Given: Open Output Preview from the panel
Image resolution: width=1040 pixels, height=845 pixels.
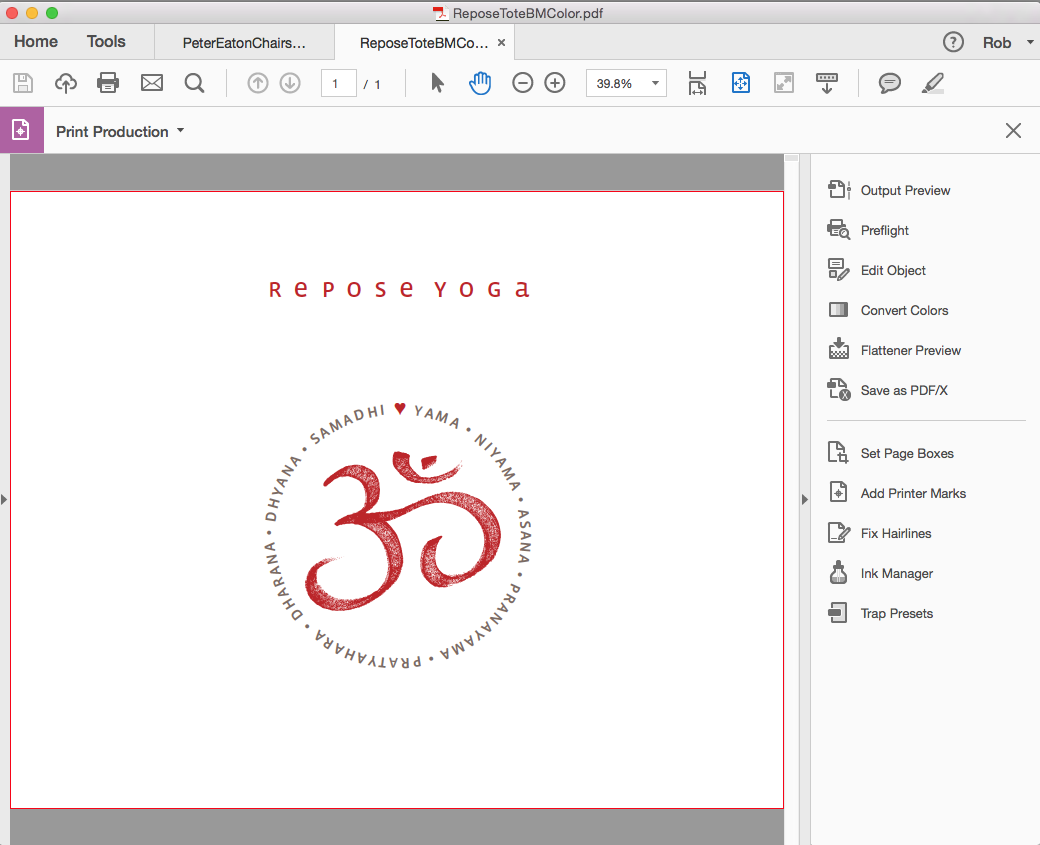Looking at the screenshot, I should [905, 190].
